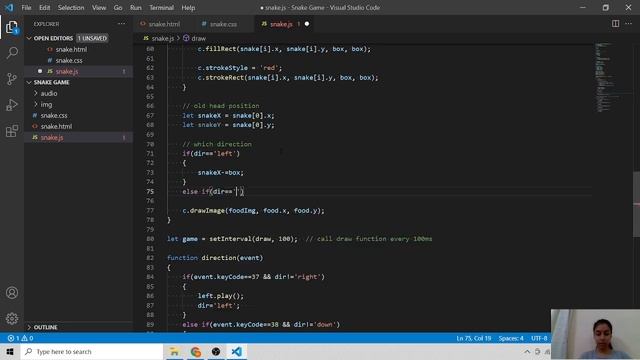
Task: Click Spaces: 4 indentation setting
Action: [511, 338]
